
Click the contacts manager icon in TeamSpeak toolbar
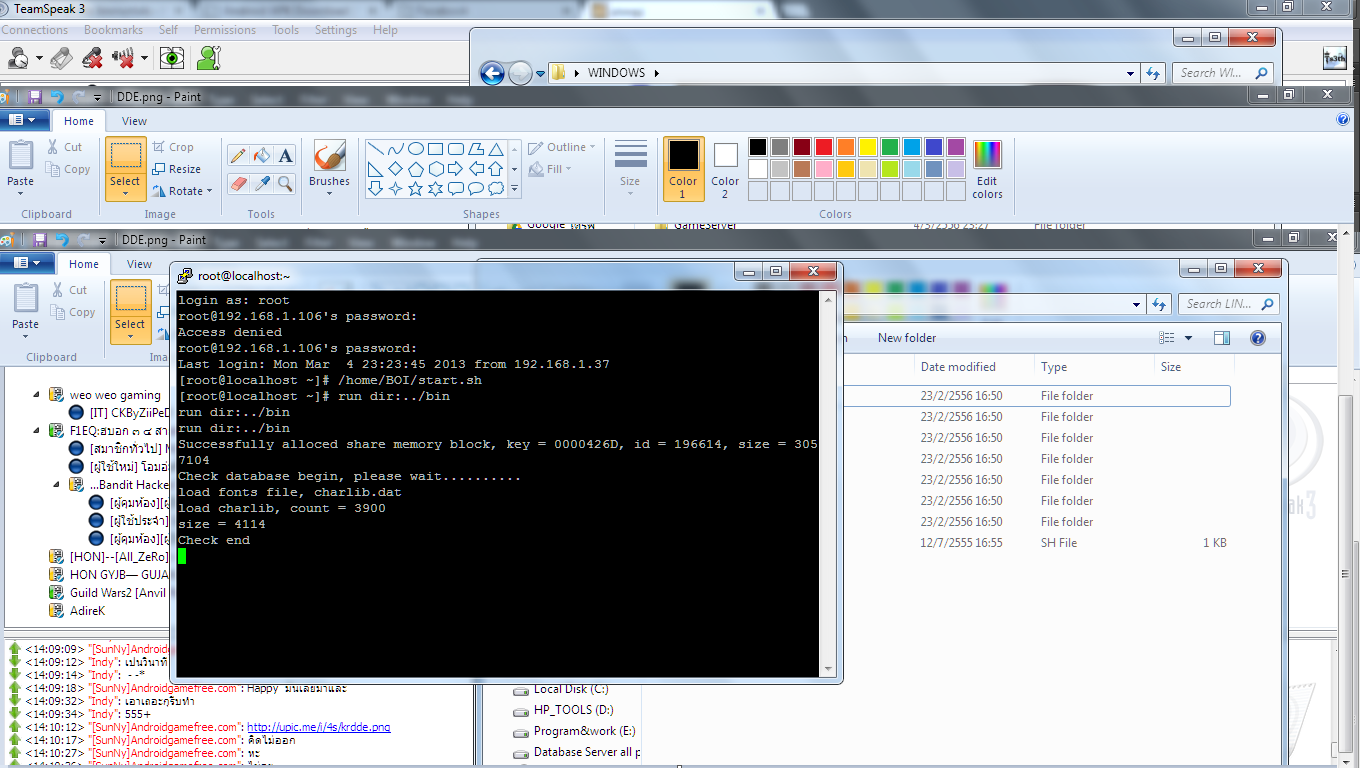pyautogui.click(x=208, y=58)
